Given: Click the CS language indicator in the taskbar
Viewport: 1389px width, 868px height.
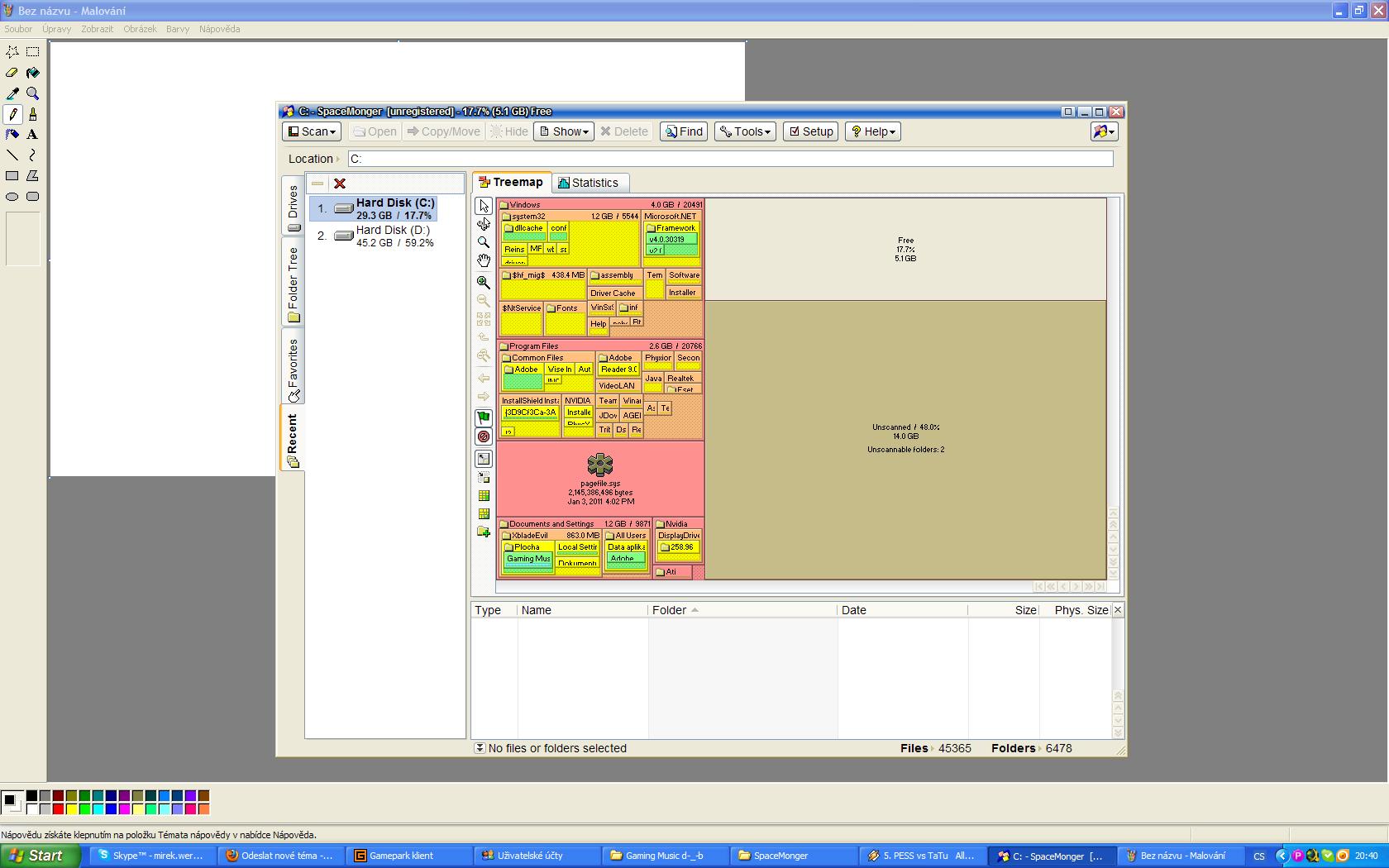Looking at the screenshot, I should tap(1258, 856).
